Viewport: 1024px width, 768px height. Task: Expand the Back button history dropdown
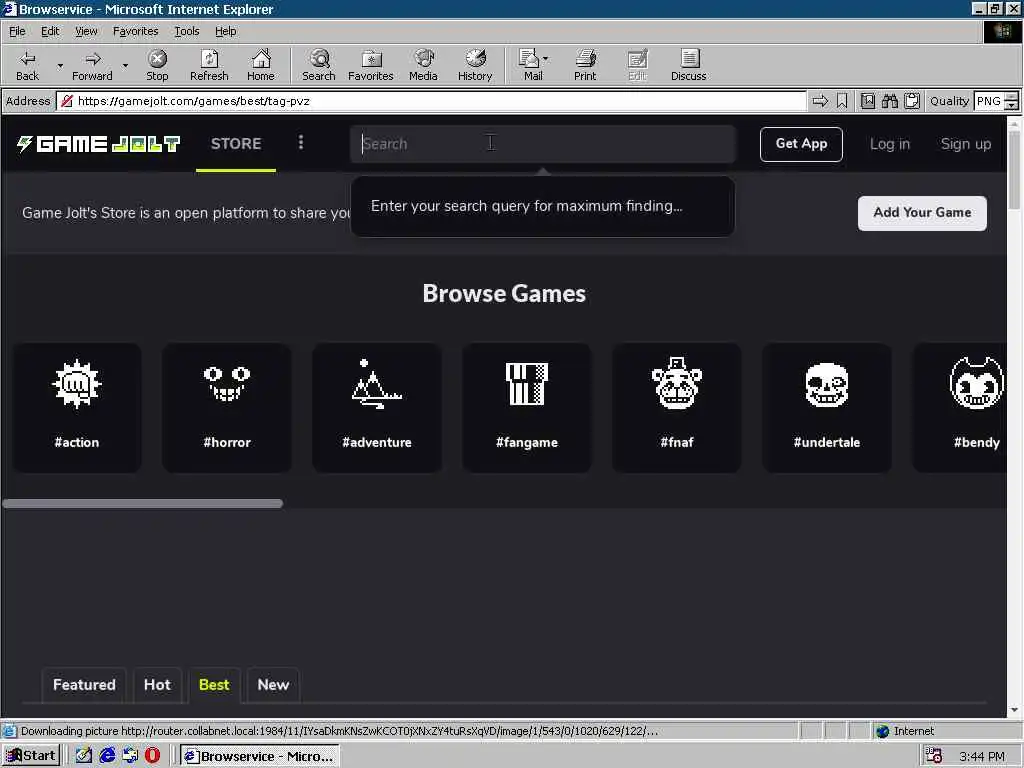click(60, 66)
